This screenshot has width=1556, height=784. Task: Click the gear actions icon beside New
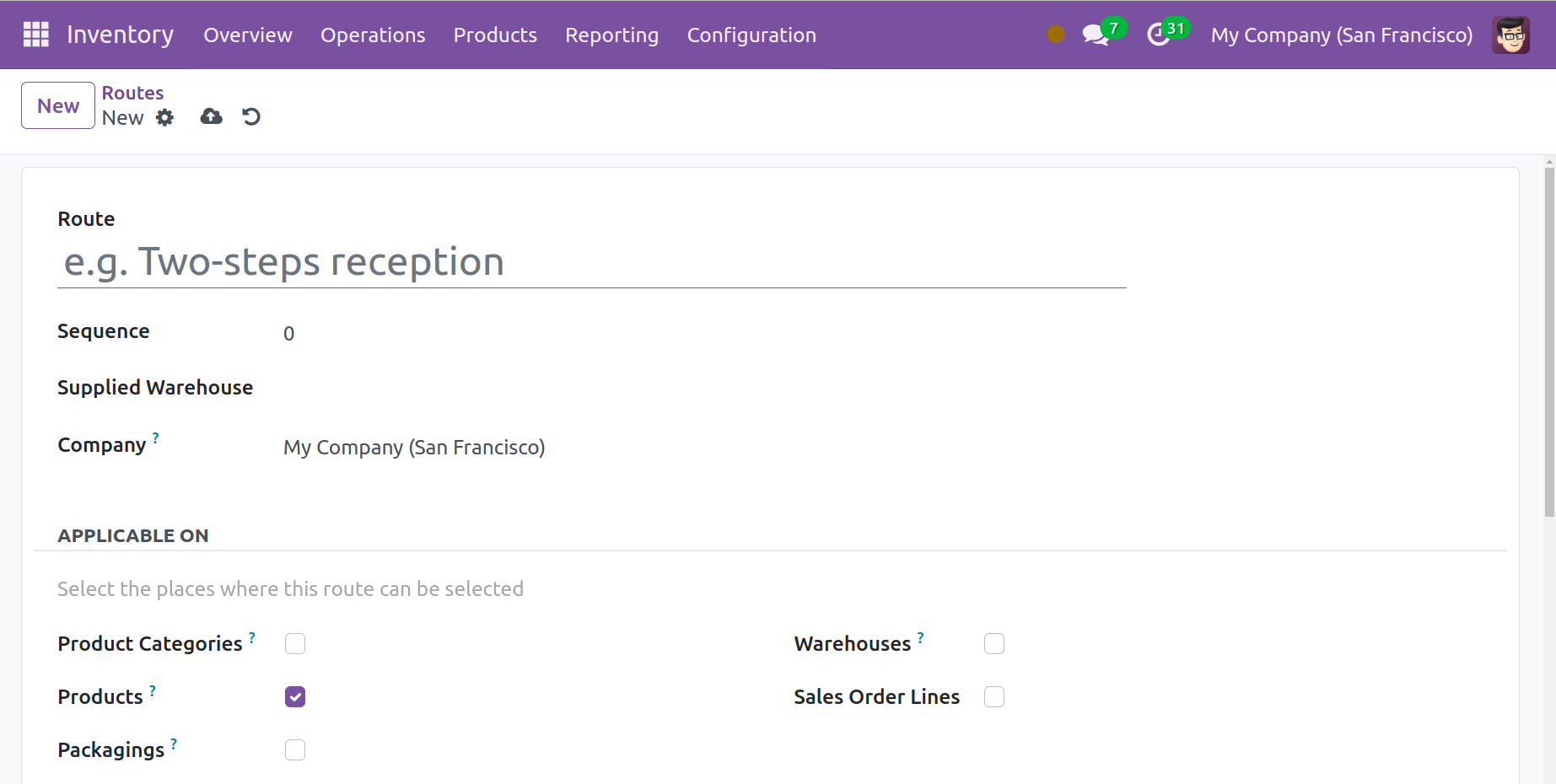165,118
